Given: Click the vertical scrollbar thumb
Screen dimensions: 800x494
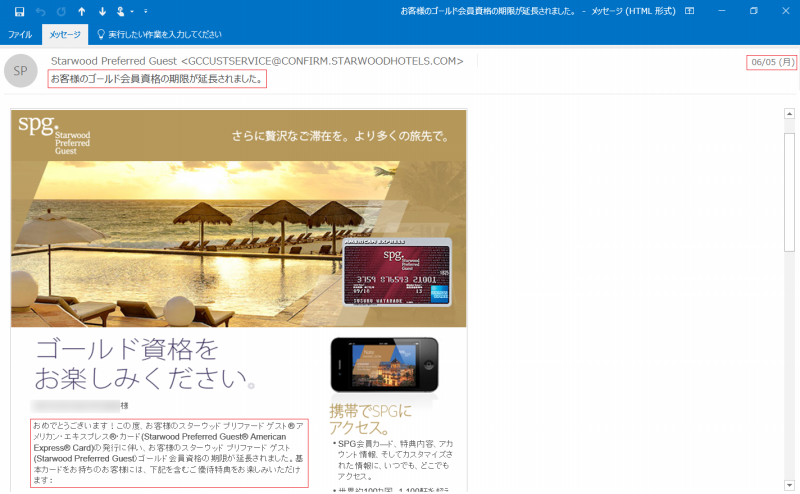Looking at the screenshot, I should tap(789, 191).
